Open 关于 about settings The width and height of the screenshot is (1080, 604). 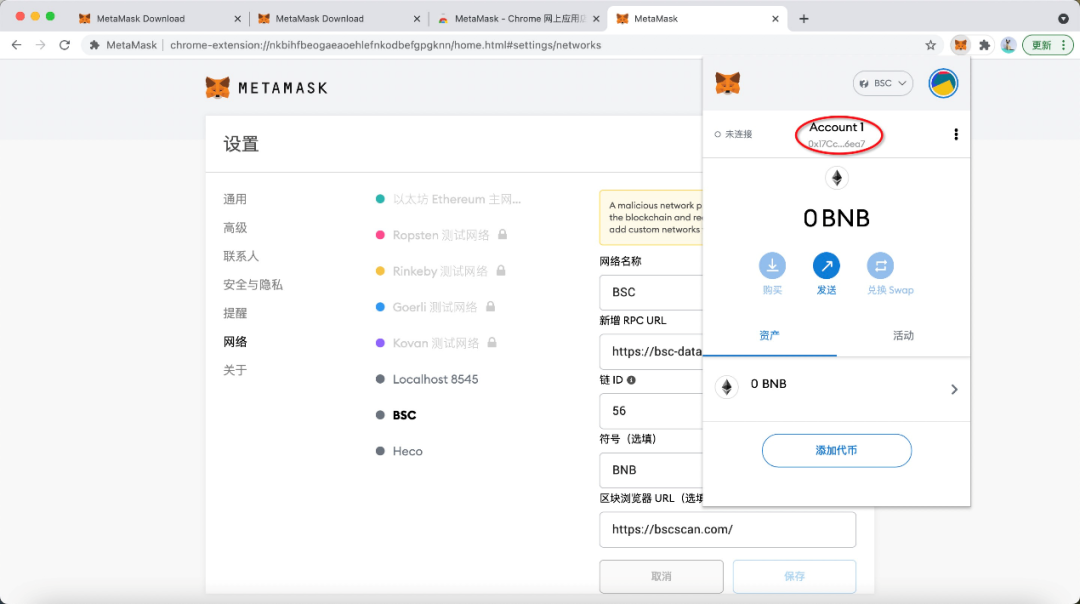235,370
